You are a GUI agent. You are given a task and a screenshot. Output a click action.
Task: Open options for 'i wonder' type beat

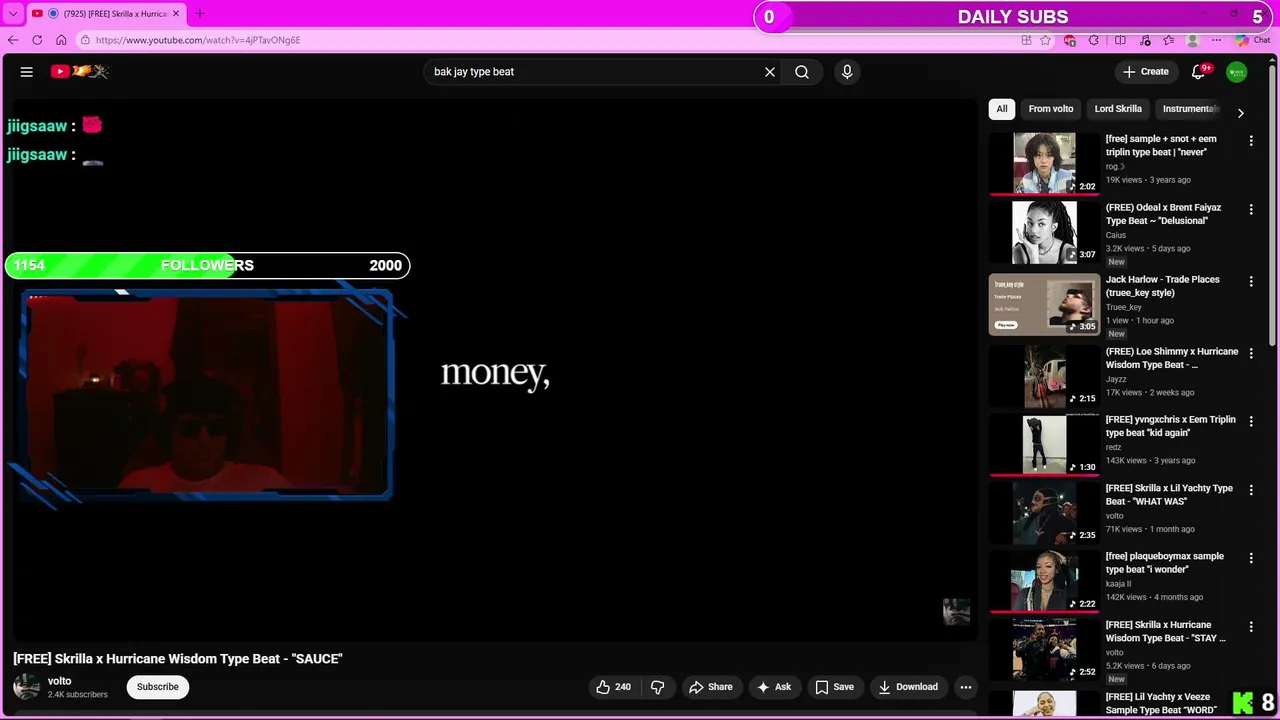1251,558
